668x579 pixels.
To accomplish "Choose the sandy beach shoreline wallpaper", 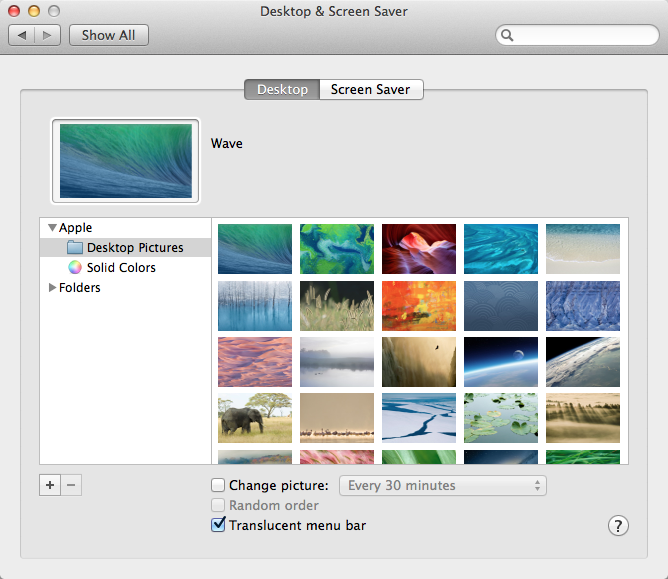I will tap(583, 249).
